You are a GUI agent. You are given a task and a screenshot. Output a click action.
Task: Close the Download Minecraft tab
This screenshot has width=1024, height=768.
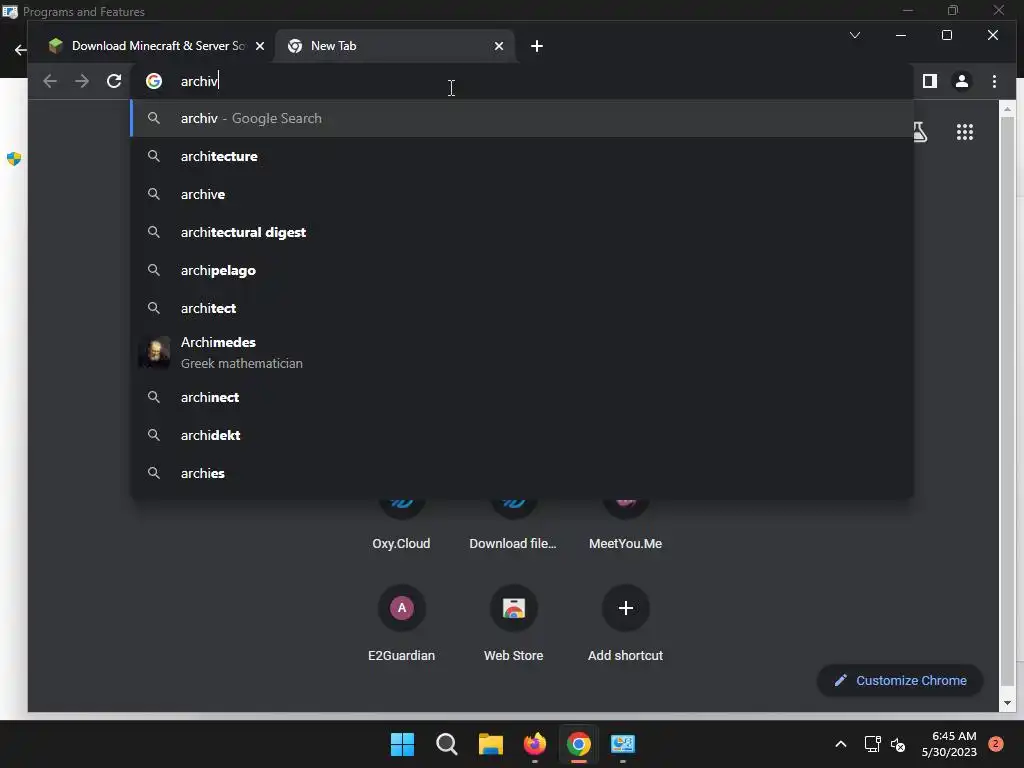click(260, 46)
